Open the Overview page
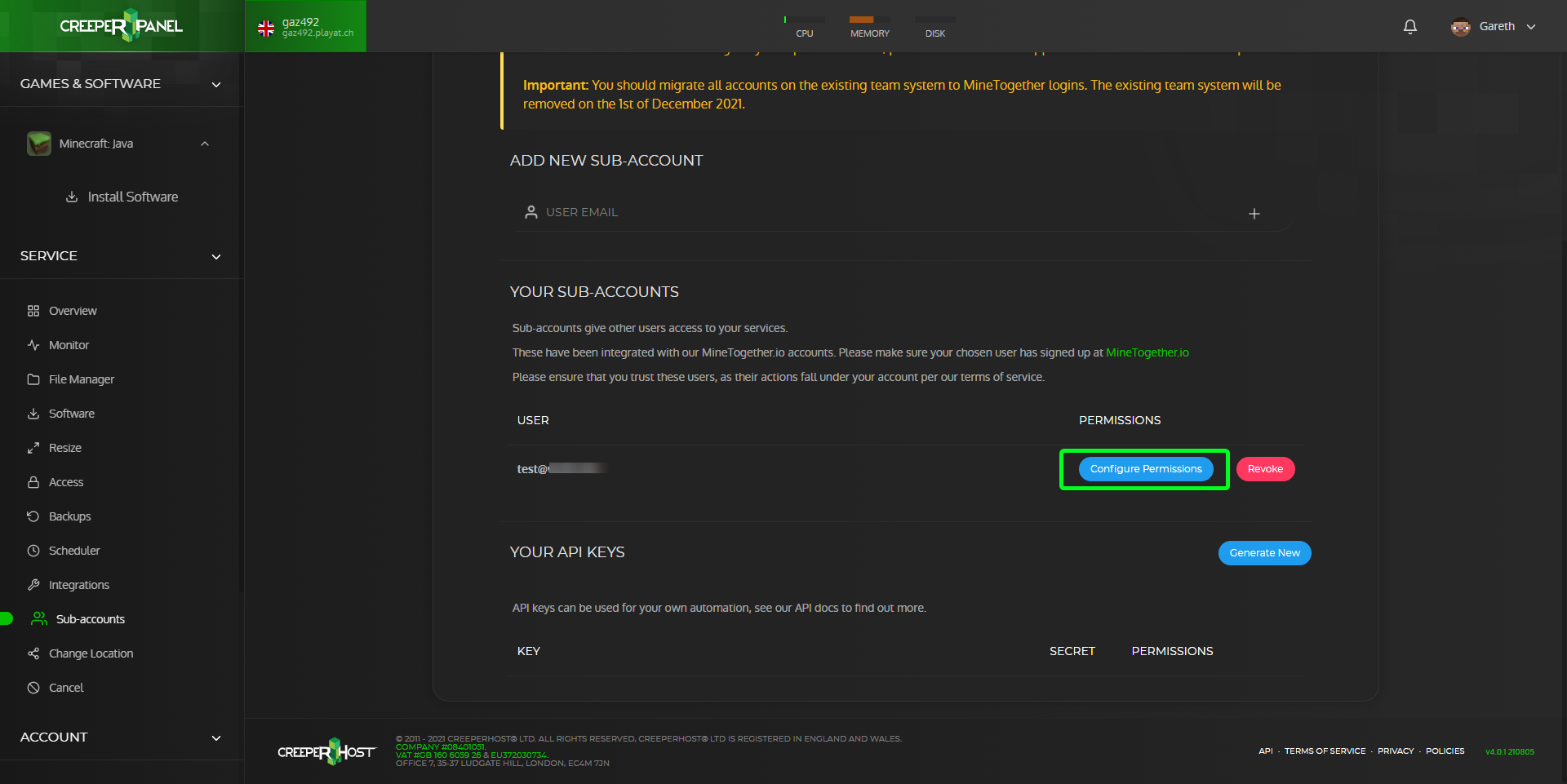Screen dimensions: 1567x784 (73, 311)
